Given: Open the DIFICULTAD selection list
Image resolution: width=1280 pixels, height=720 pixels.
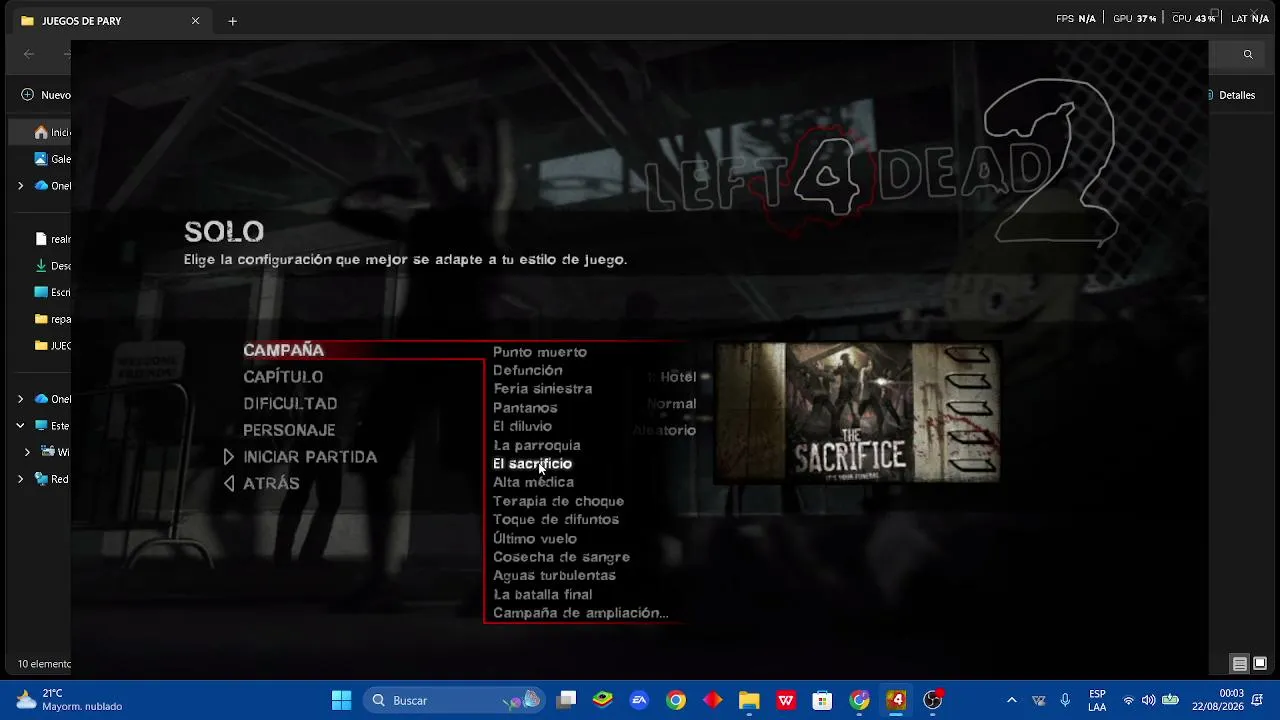Looking at the screenshot, I should coord(290,404).
